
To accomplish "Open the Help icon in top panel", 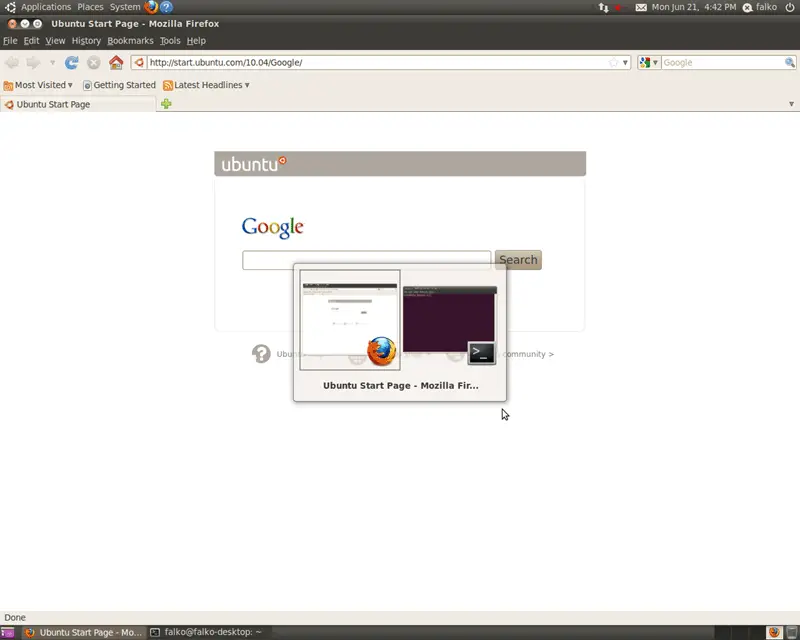I will pos(166,7).
